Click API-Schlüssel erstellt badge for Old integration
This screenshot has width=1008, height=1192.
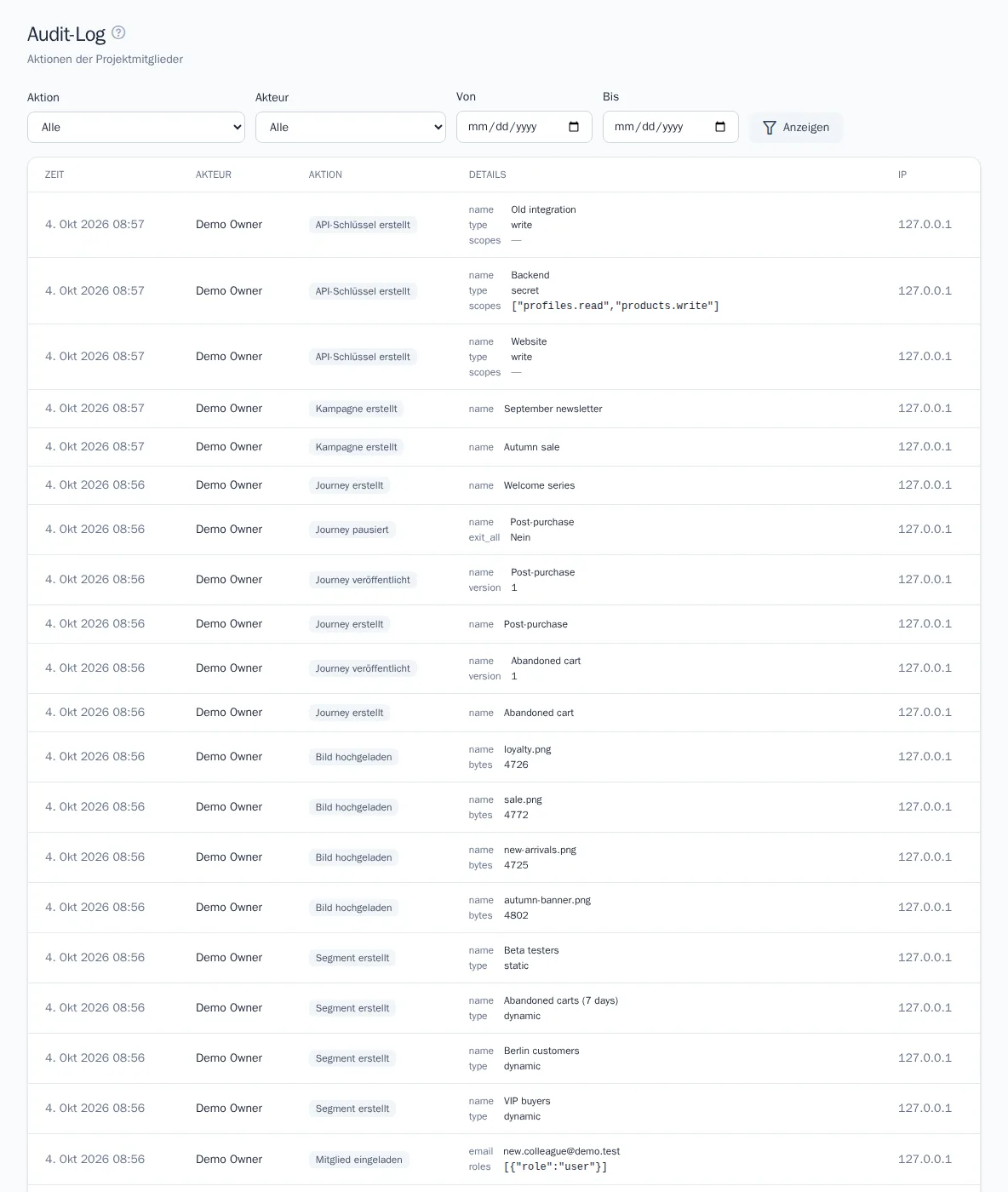363,225
